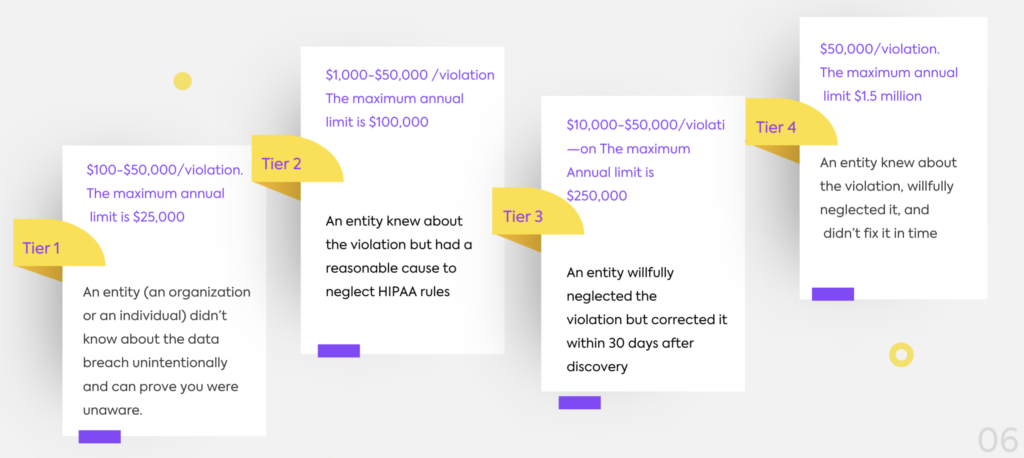The image size is (1024, 458).
Task: Click the yellow ring circle decoration
Action: pos(901,355)
